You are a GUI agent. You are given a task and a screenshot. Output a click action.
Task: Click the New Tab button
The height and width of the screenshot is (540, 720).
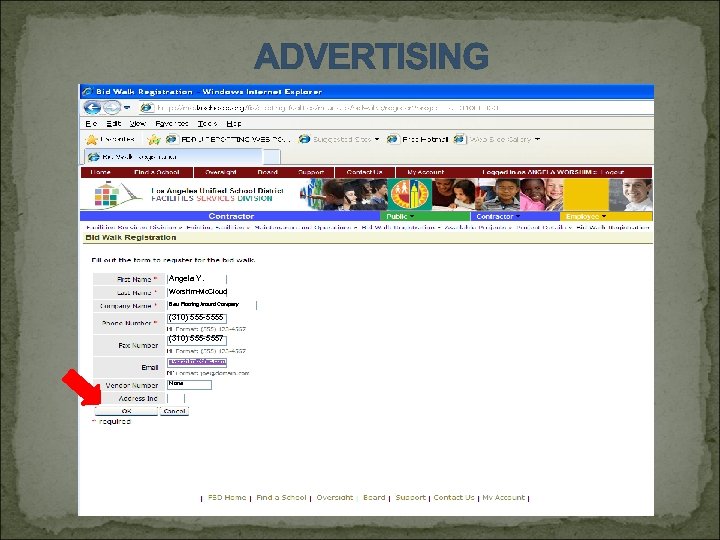click(x=271, y=157)
